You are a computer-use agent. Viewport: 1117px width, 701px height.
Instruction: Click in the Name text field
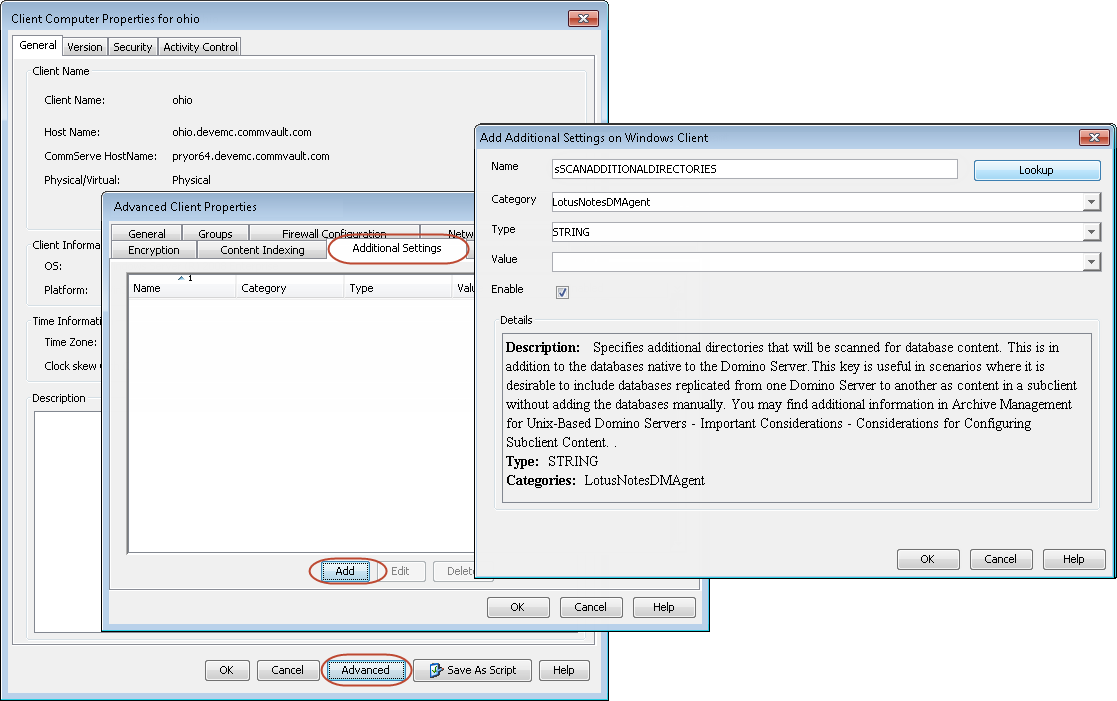[x=754, y=169]
